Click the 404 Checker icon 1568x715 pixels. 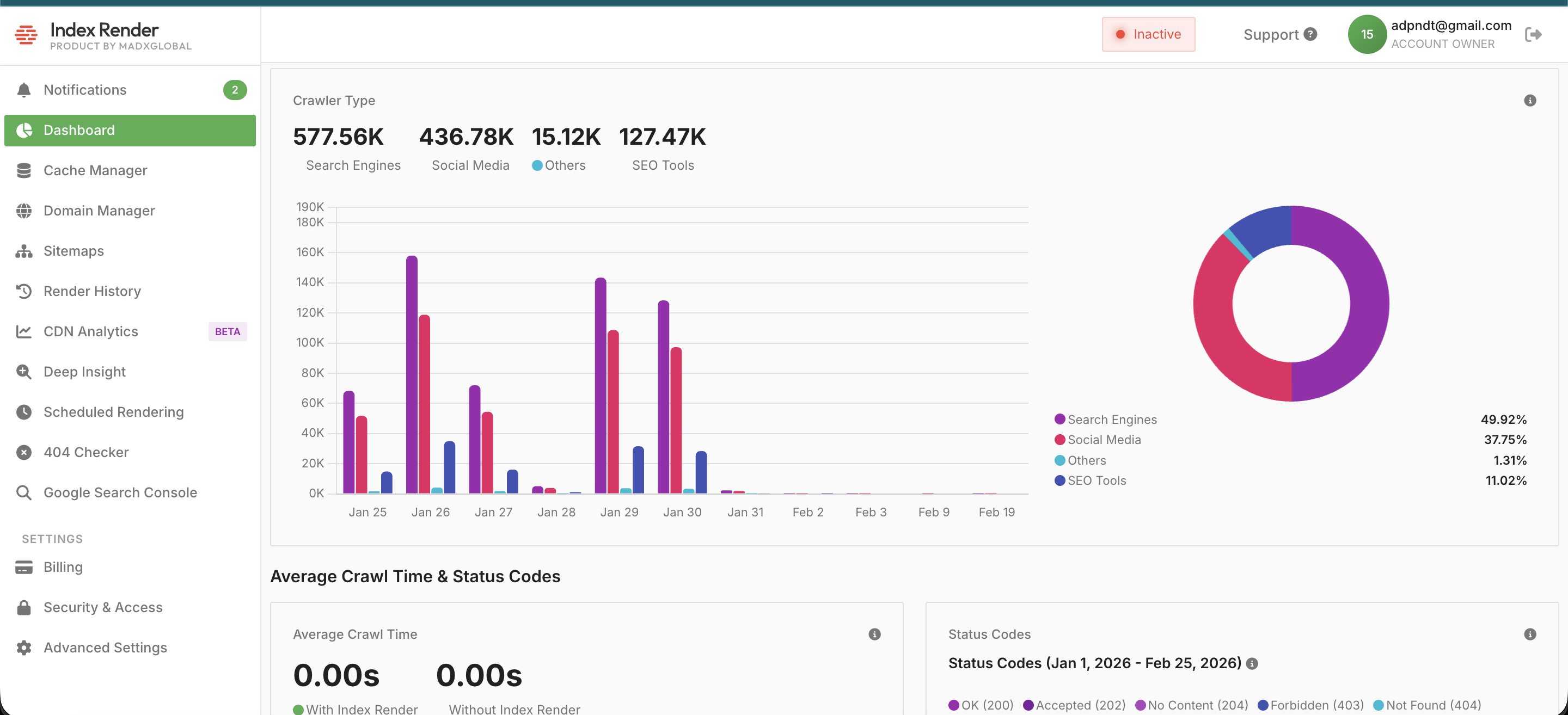(x=24, y=452)
